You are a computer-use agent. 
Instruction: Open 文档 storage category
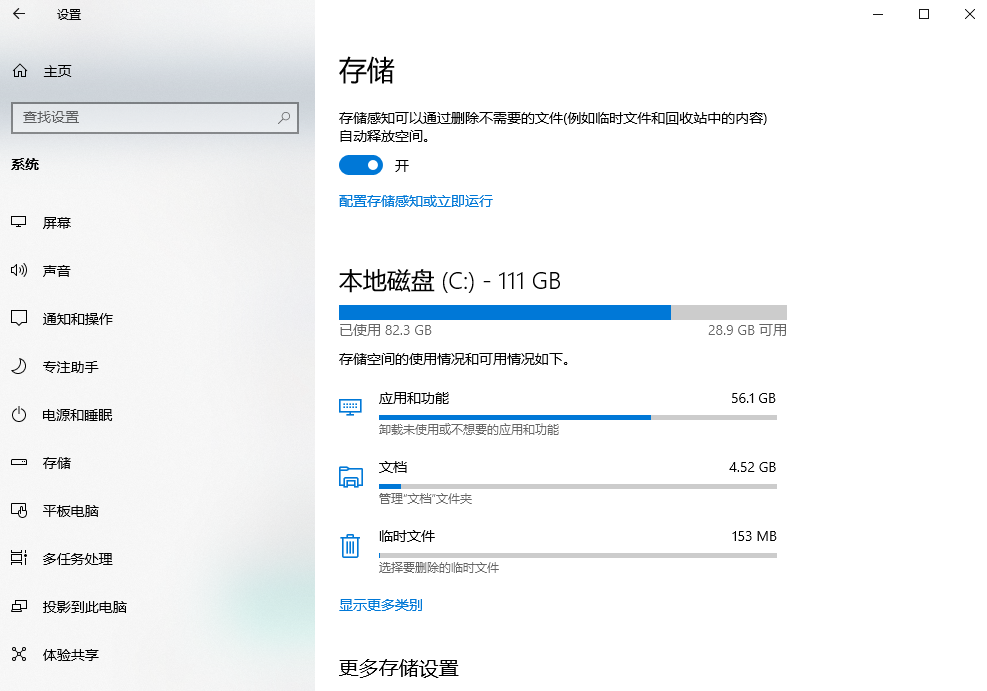coord(558,483)
